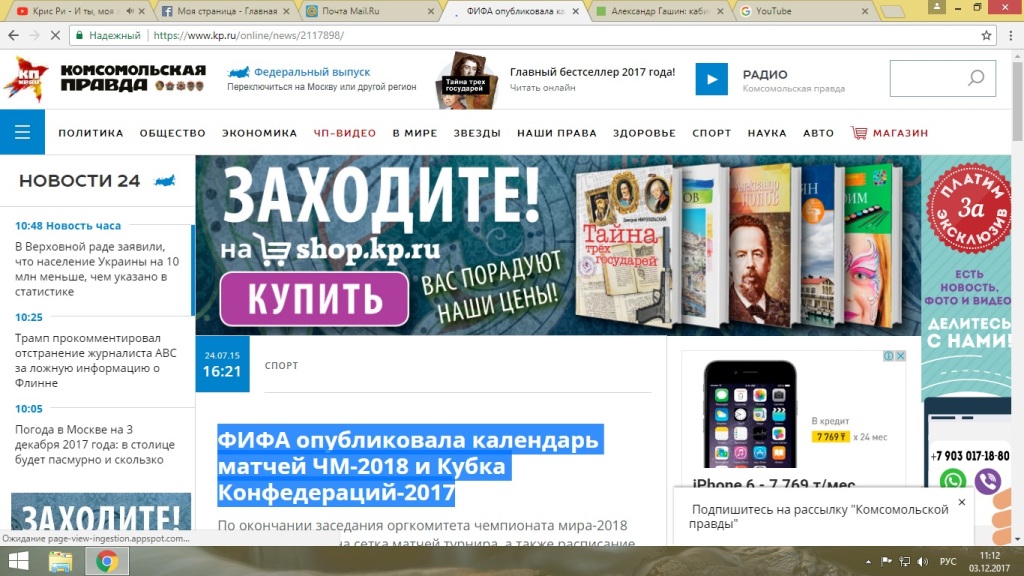Close the subscription popup
Viewport: 1024px width, 576px height.
(x=961, y=502)
